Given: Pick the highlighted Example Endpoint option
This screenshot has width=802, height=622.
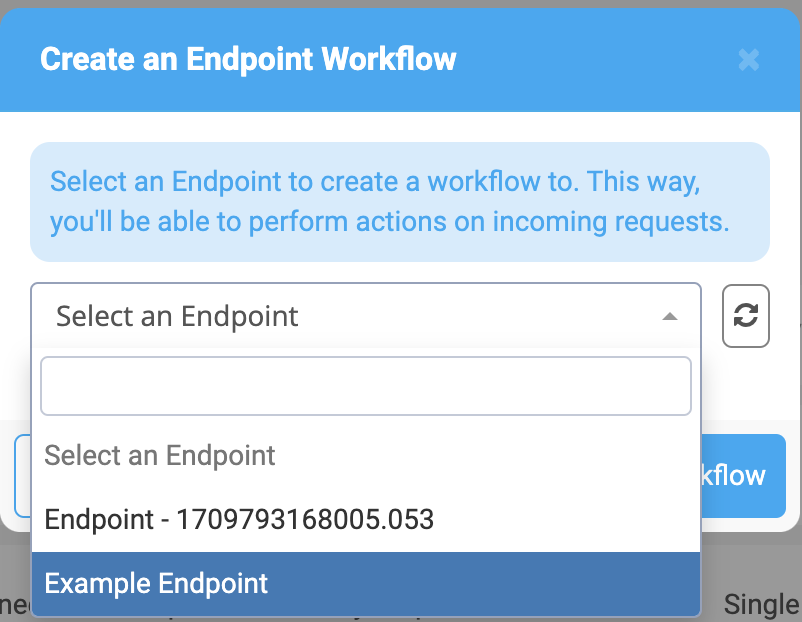Looking at the screenshot, I should 366,583.
